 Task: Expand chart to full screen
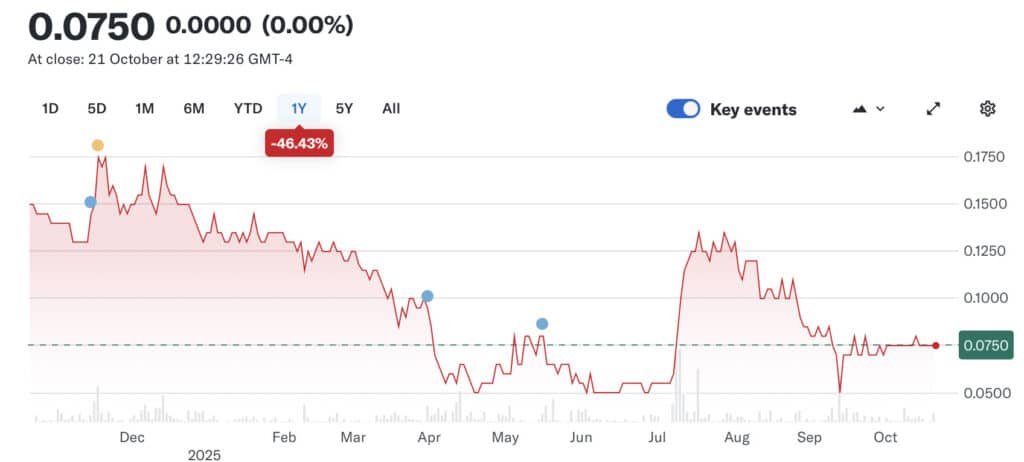point(934,109)
